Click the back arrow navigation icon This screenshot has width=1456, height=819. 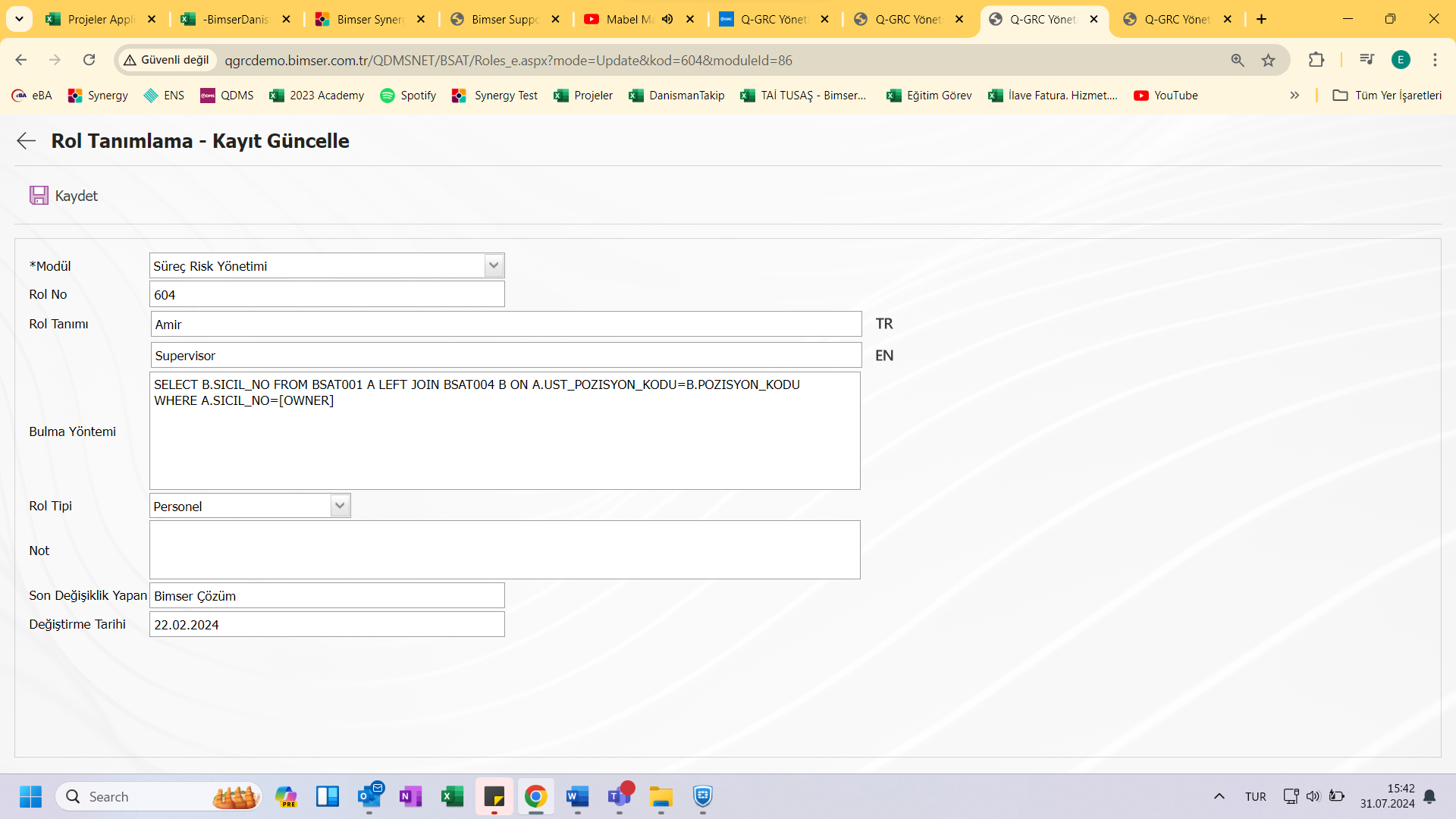click(25, 140)
